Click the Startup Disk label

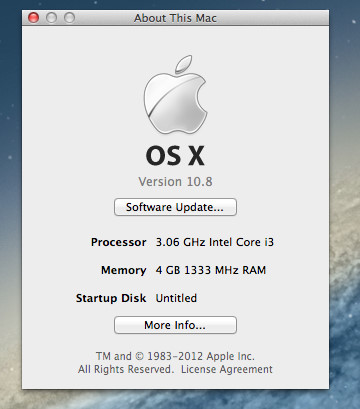tap(111, 298)
